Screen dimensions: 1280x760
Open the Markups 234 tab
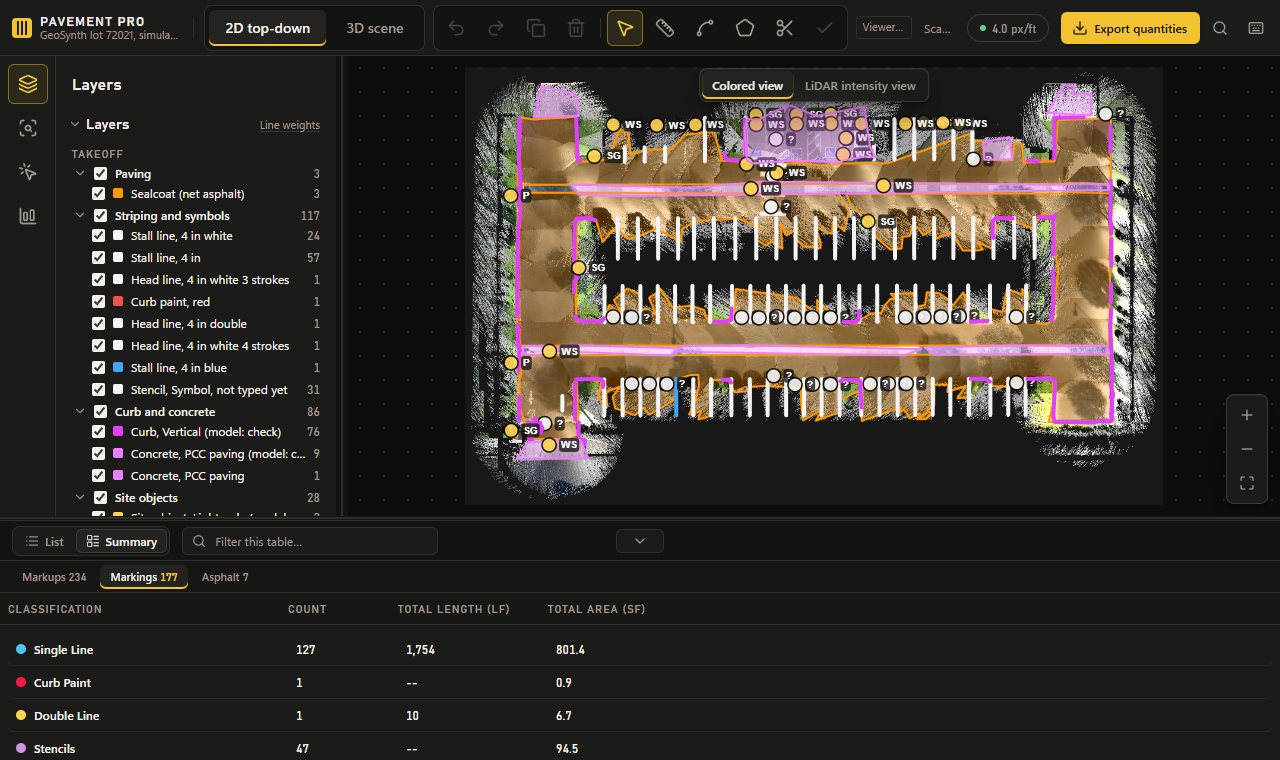(54, 577)
